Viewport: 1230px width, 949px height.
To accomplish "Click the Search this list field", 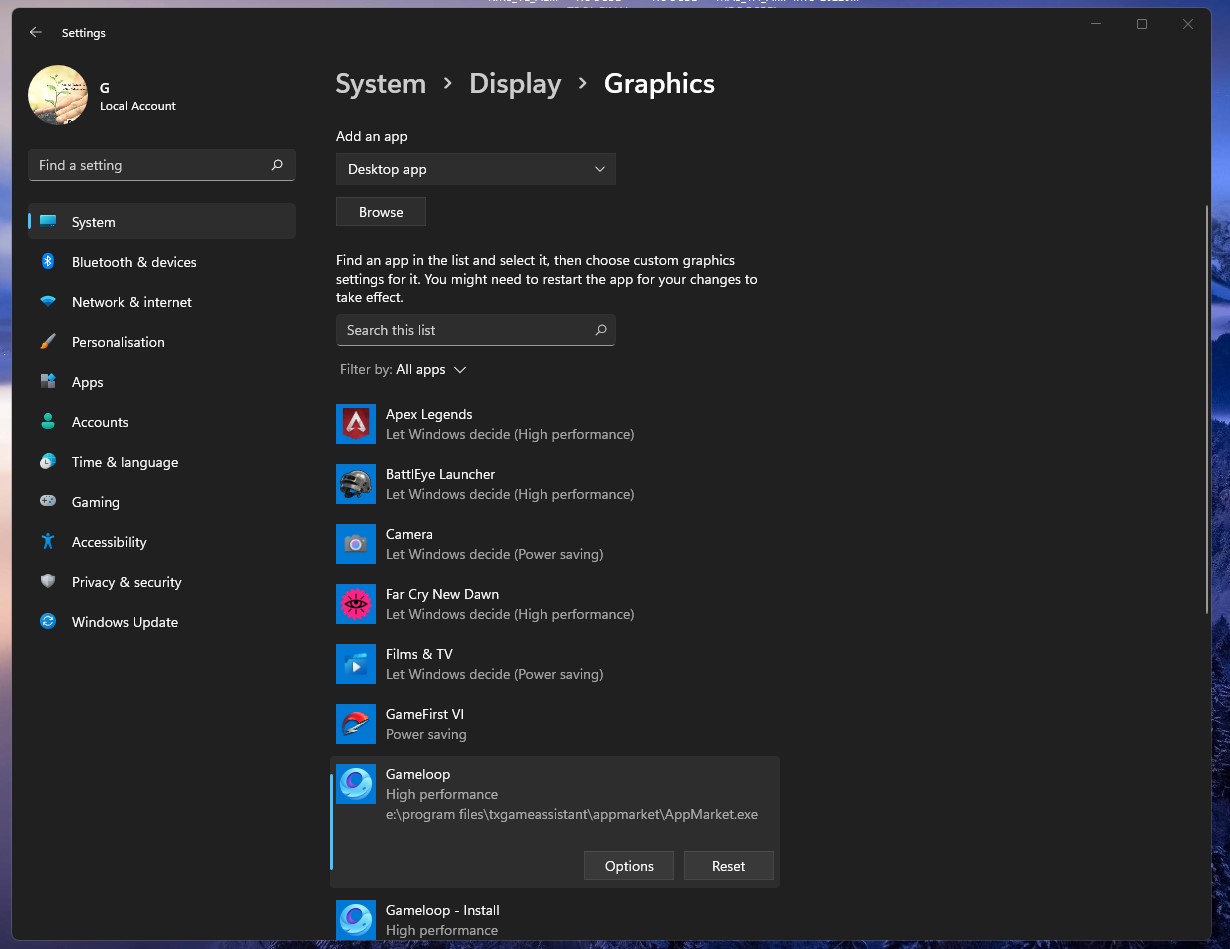I will (x=476, y=330).
